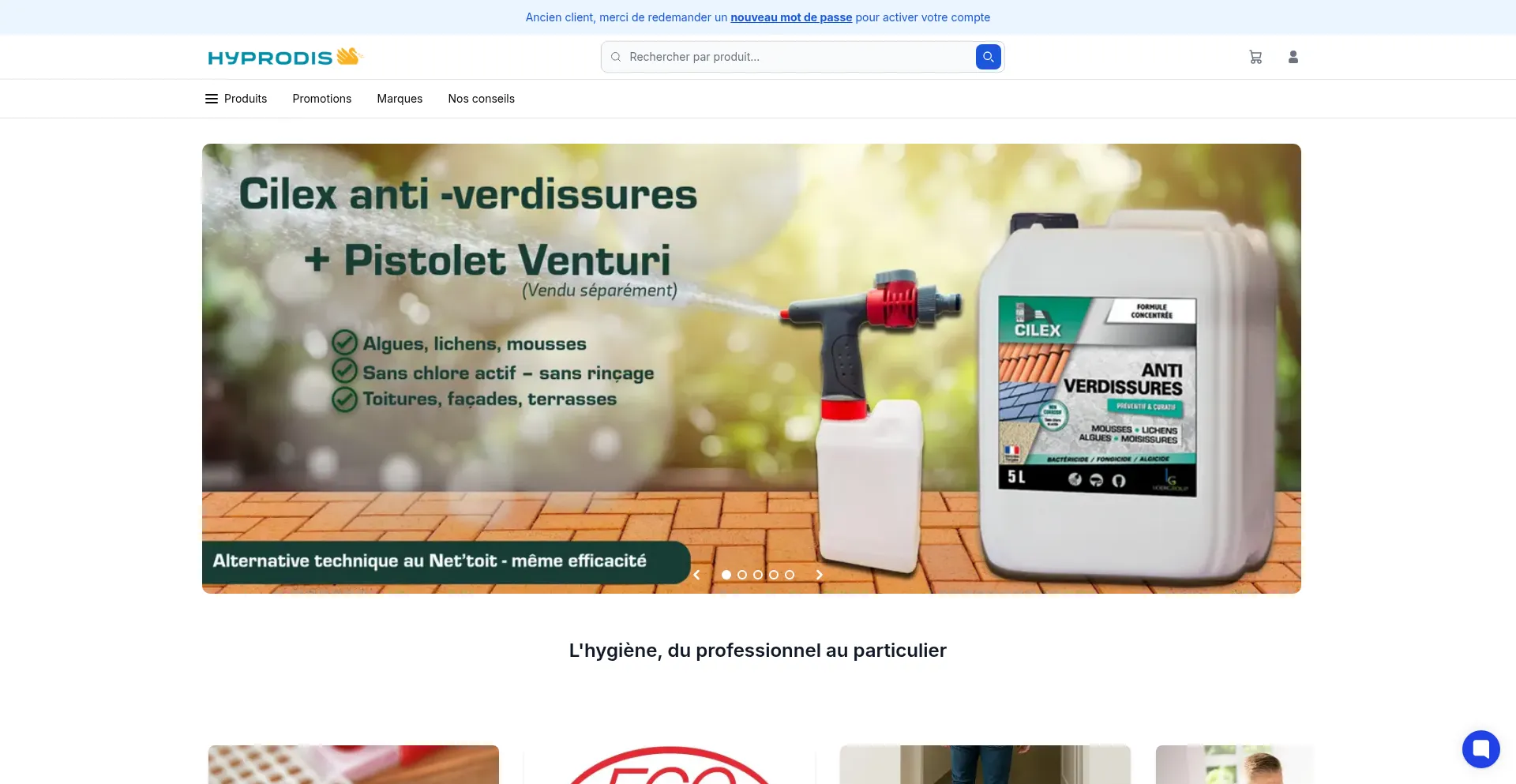Go to previous carousel slide
This screenshot has height=784, width=1516.
[x=696, y=575]
